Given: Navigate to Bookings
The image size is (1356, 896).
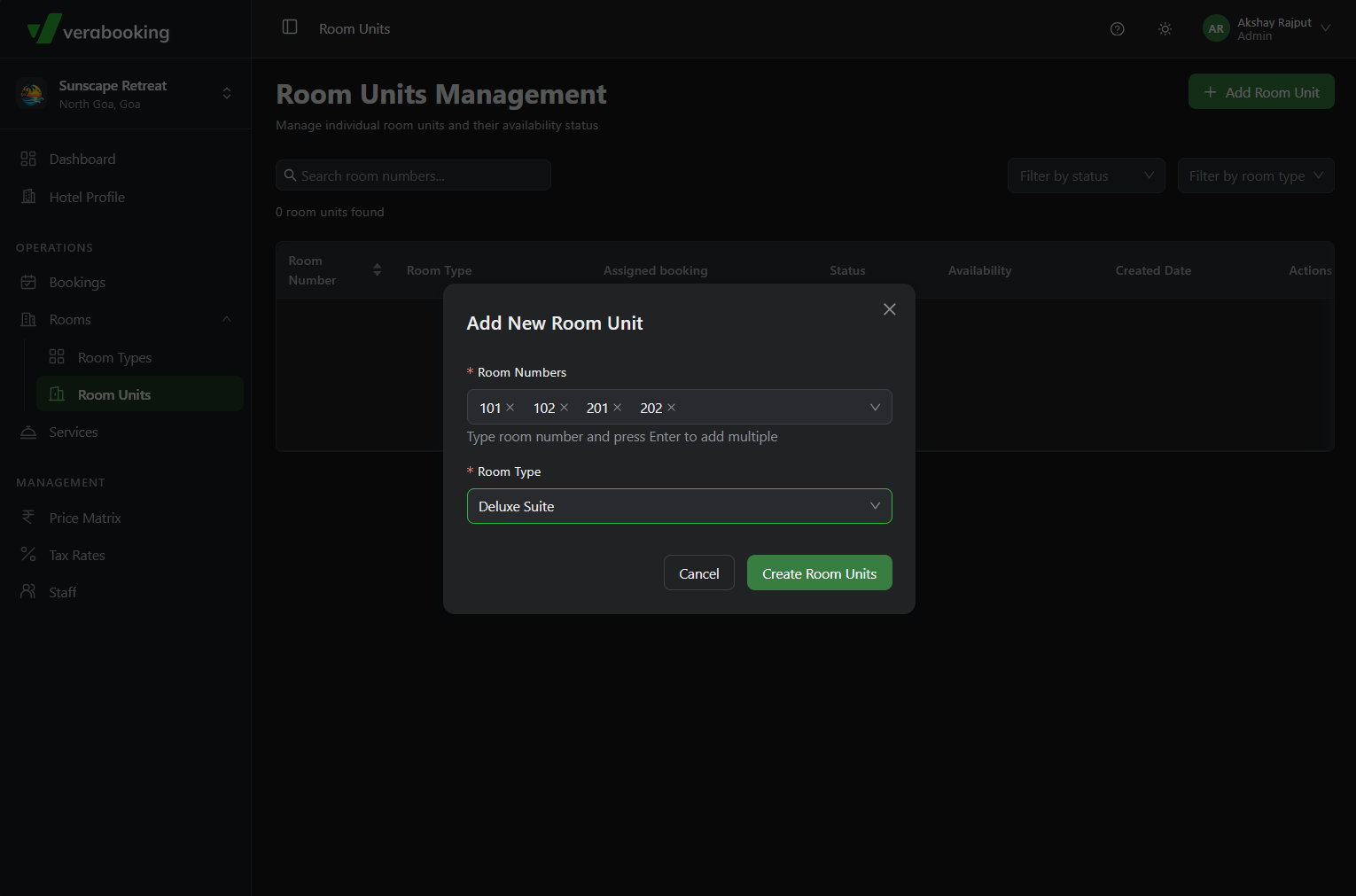Looking at the screenshot, I should pyautogui.click(x=125, y=283).
